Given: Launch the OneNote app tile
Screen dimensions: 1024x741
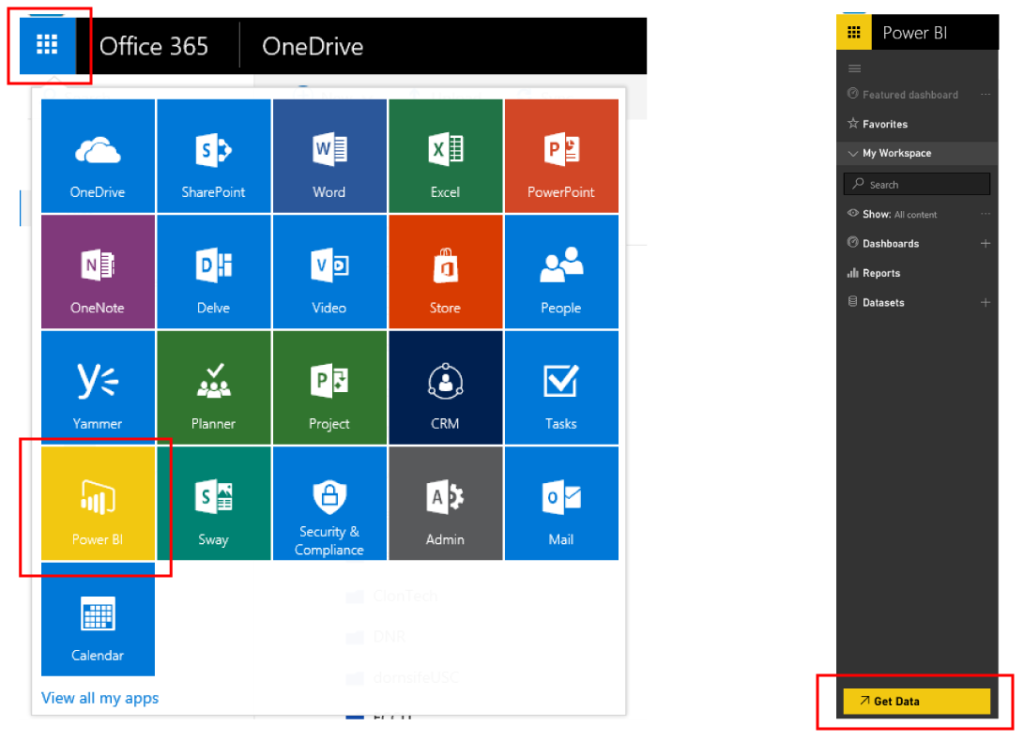Looking at the screenshot, I should point(98,272).
